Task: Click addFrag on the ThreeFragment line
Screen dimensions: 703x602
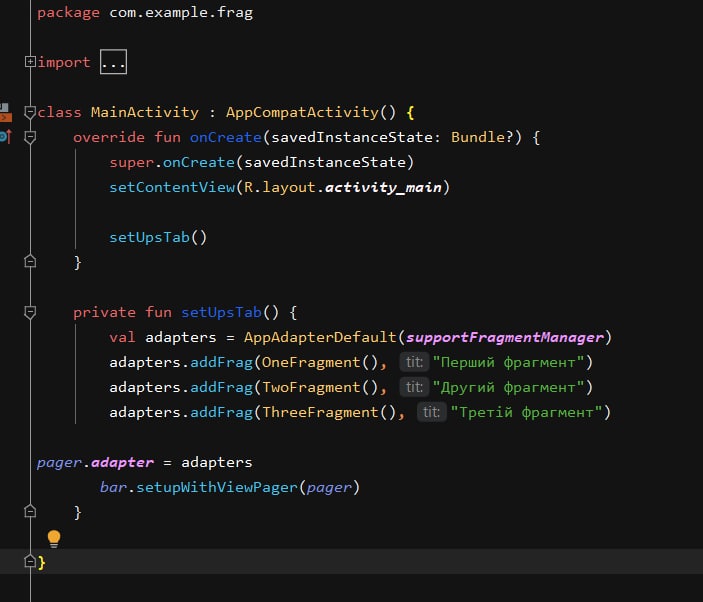Action: click(221, 412)
